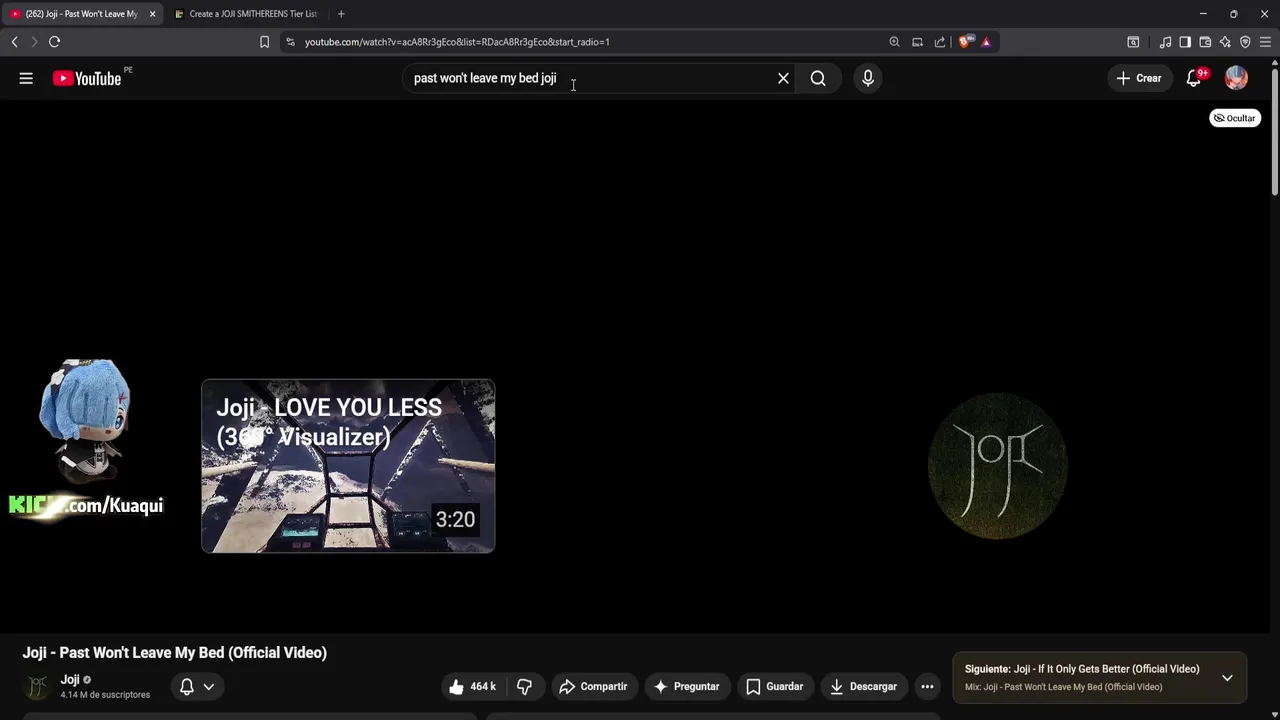
Task: Open the Joji channel avatar
Action: [x=37, y=686]
